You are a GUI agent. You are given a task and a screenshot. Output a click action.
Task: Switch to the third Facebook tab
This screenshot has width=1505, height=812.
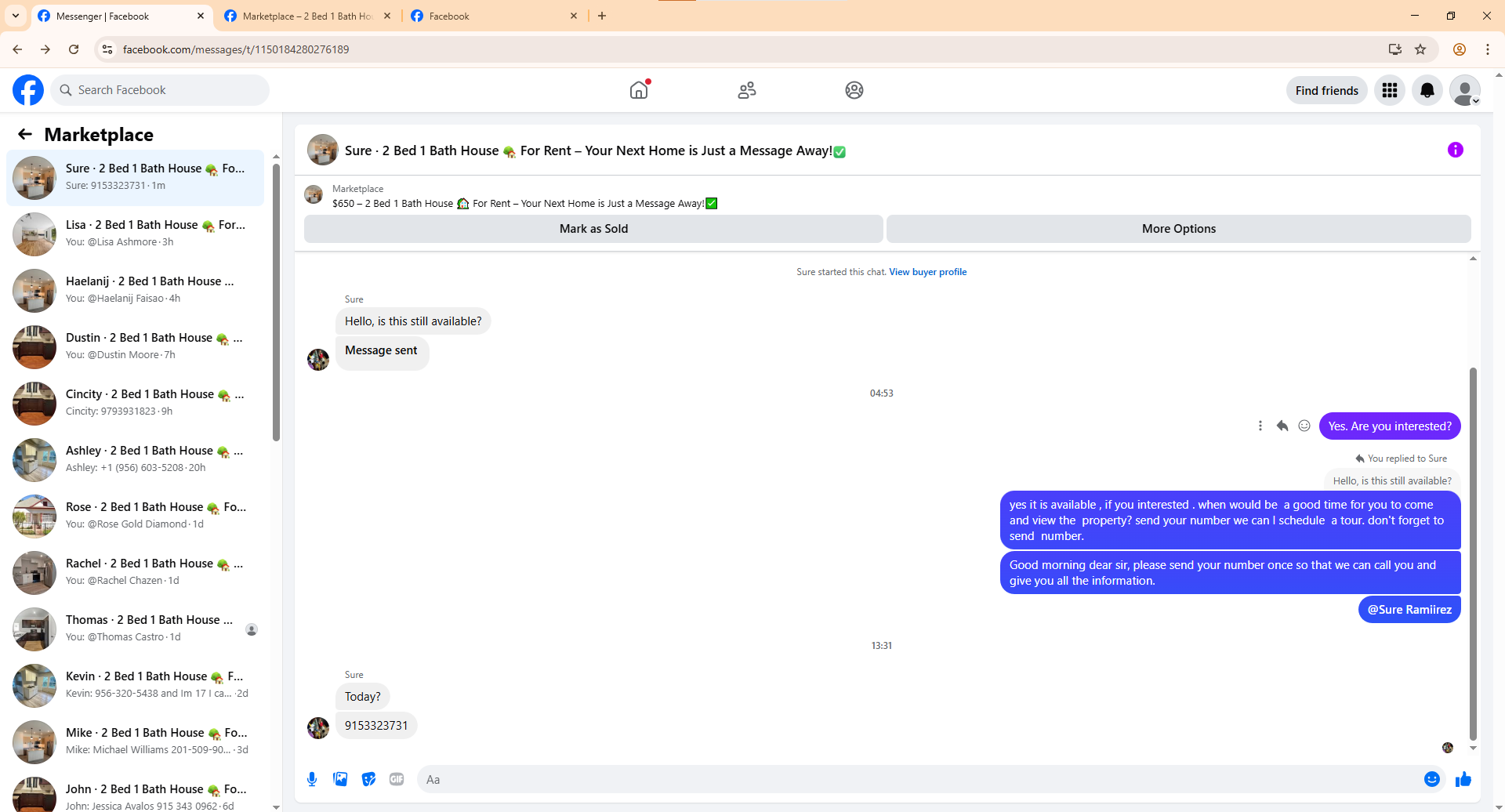[x=494, y=16]
